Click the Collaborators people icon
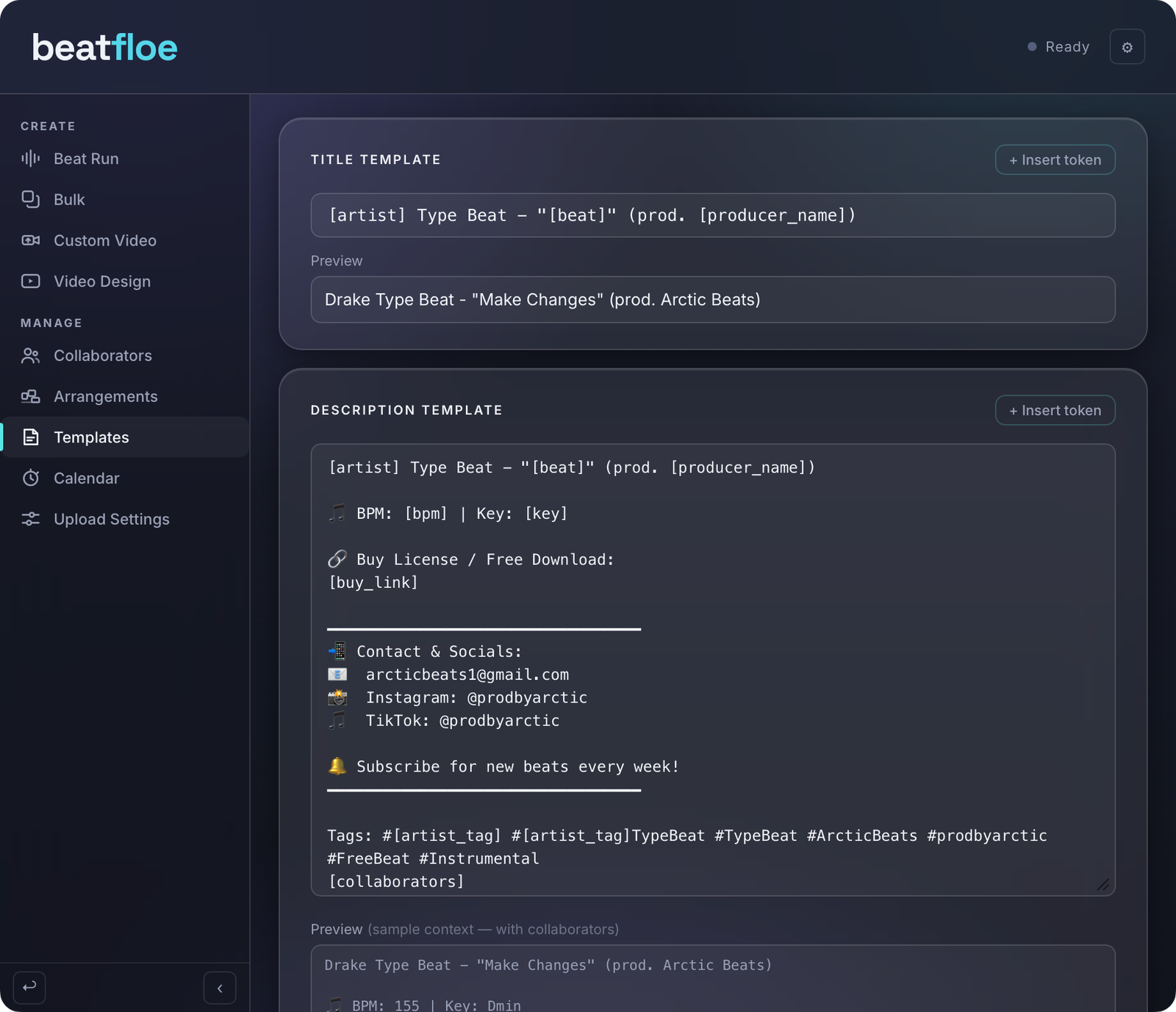The image size is (1176, 1012). coord(30,356)
